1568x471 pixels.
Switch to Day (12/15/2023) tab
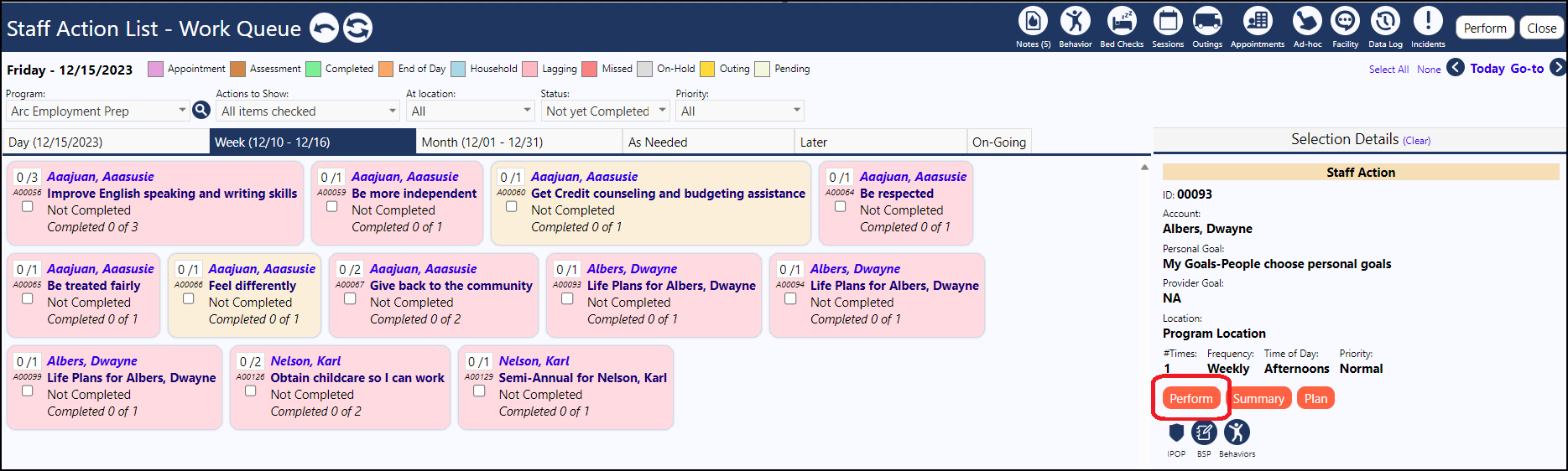(x=106, y=142)
